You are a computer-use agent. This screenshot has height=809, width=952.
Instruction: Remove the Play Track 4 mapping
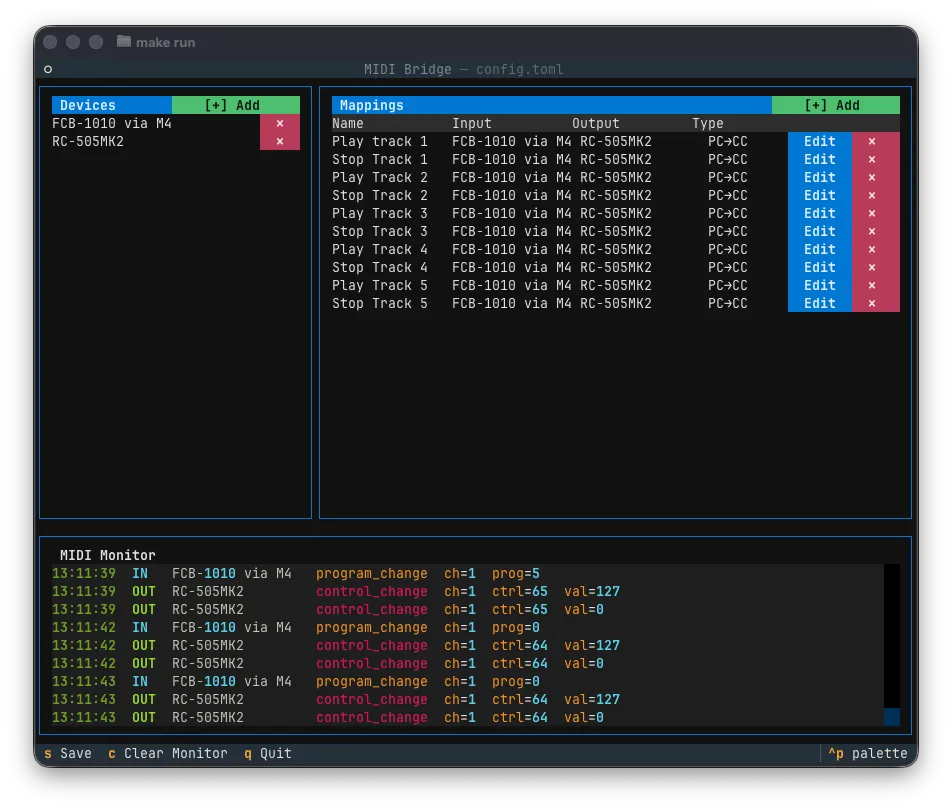(876, 249)
